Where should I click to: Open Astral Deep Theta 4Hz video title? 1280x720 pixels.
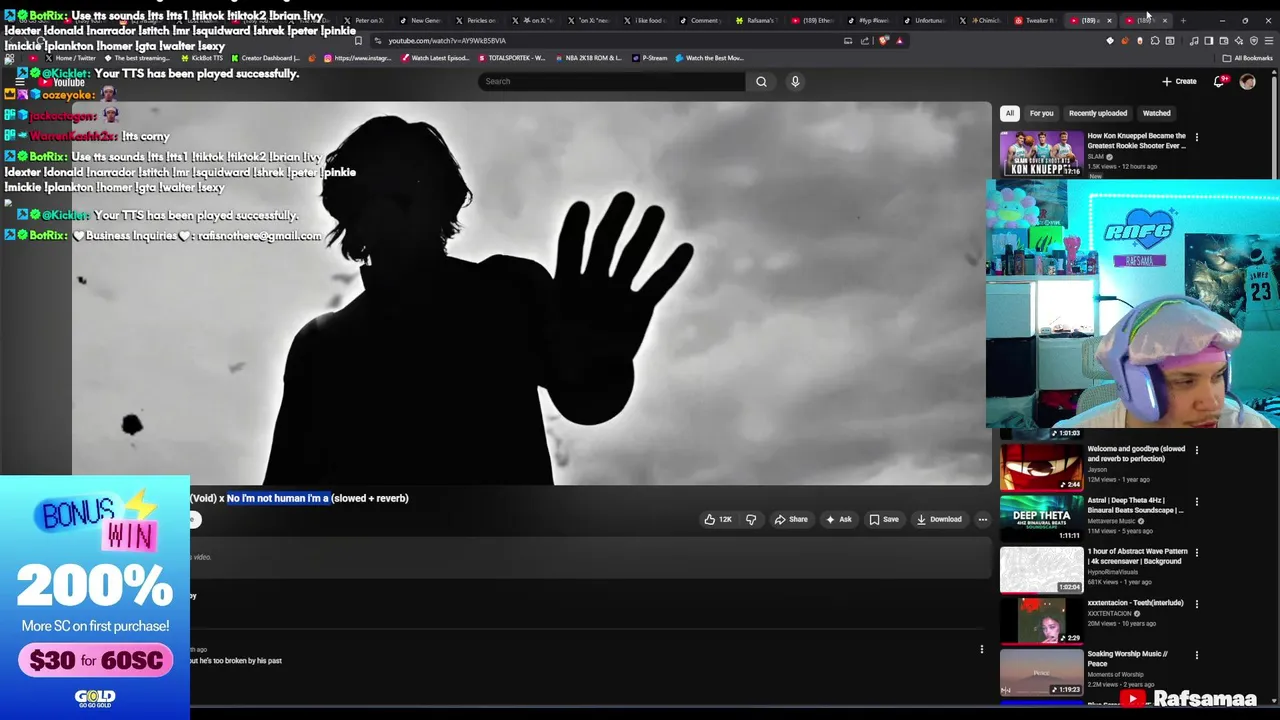pos(1135,505)
